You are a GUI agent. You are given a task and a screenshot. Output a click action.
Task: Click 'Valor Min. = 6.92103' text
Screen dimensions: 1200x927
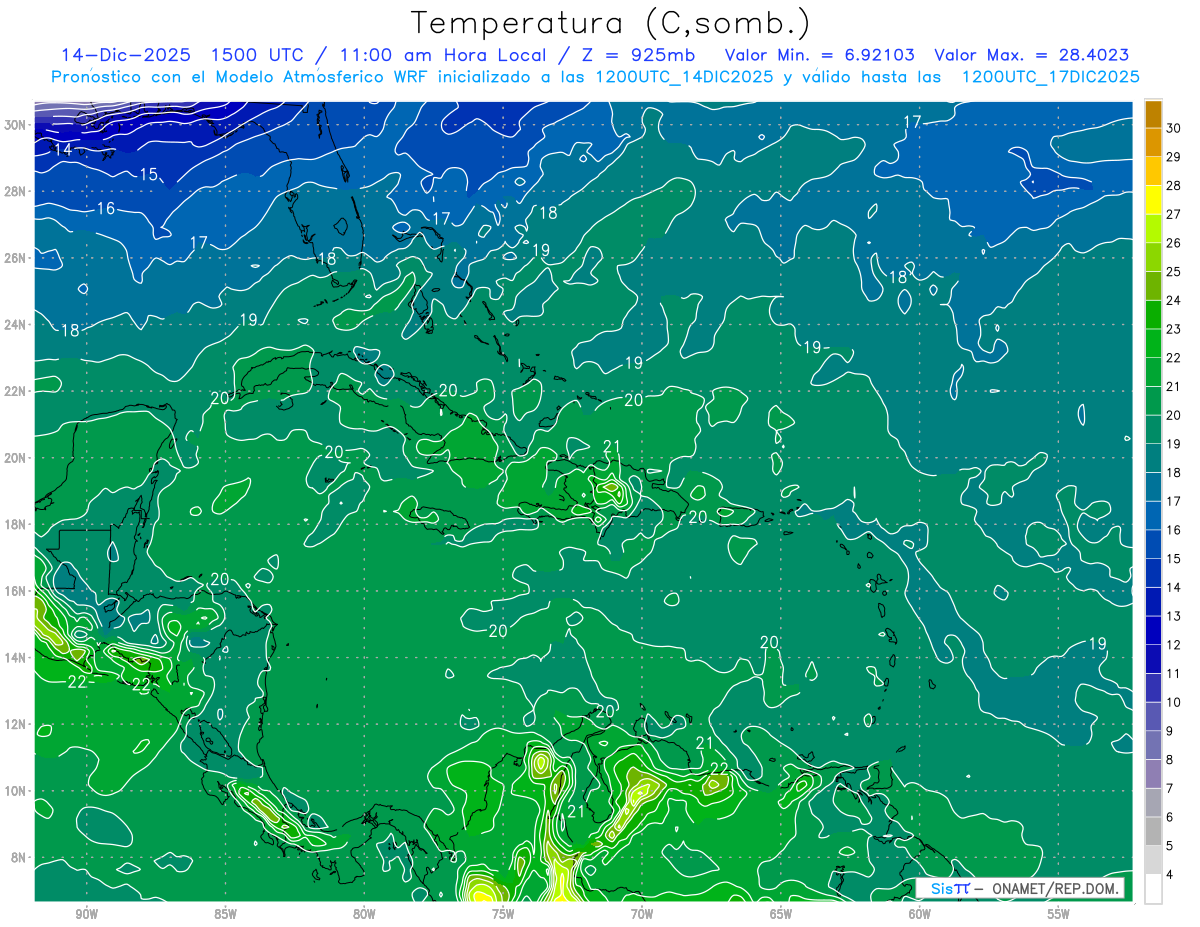[x=819, y=55]
